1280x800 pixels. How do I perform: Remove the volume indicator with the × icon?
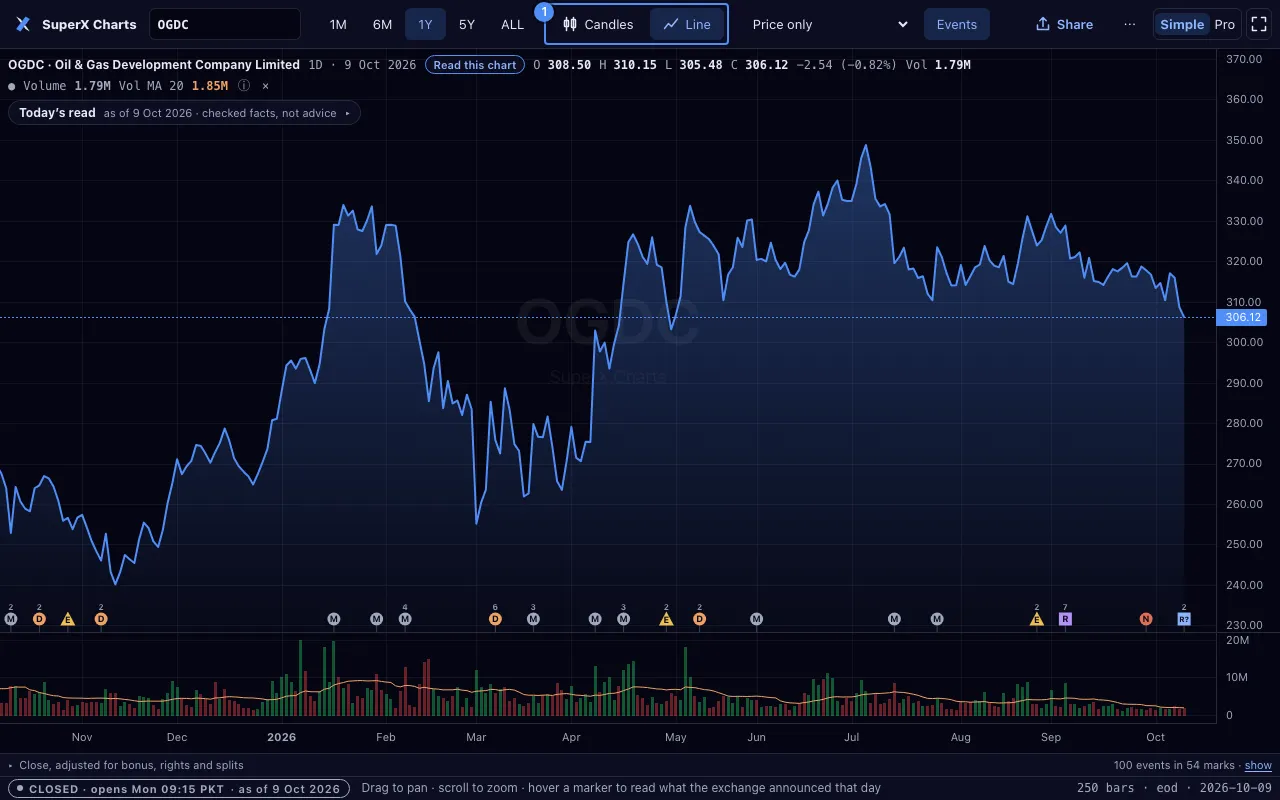point(266,85)
